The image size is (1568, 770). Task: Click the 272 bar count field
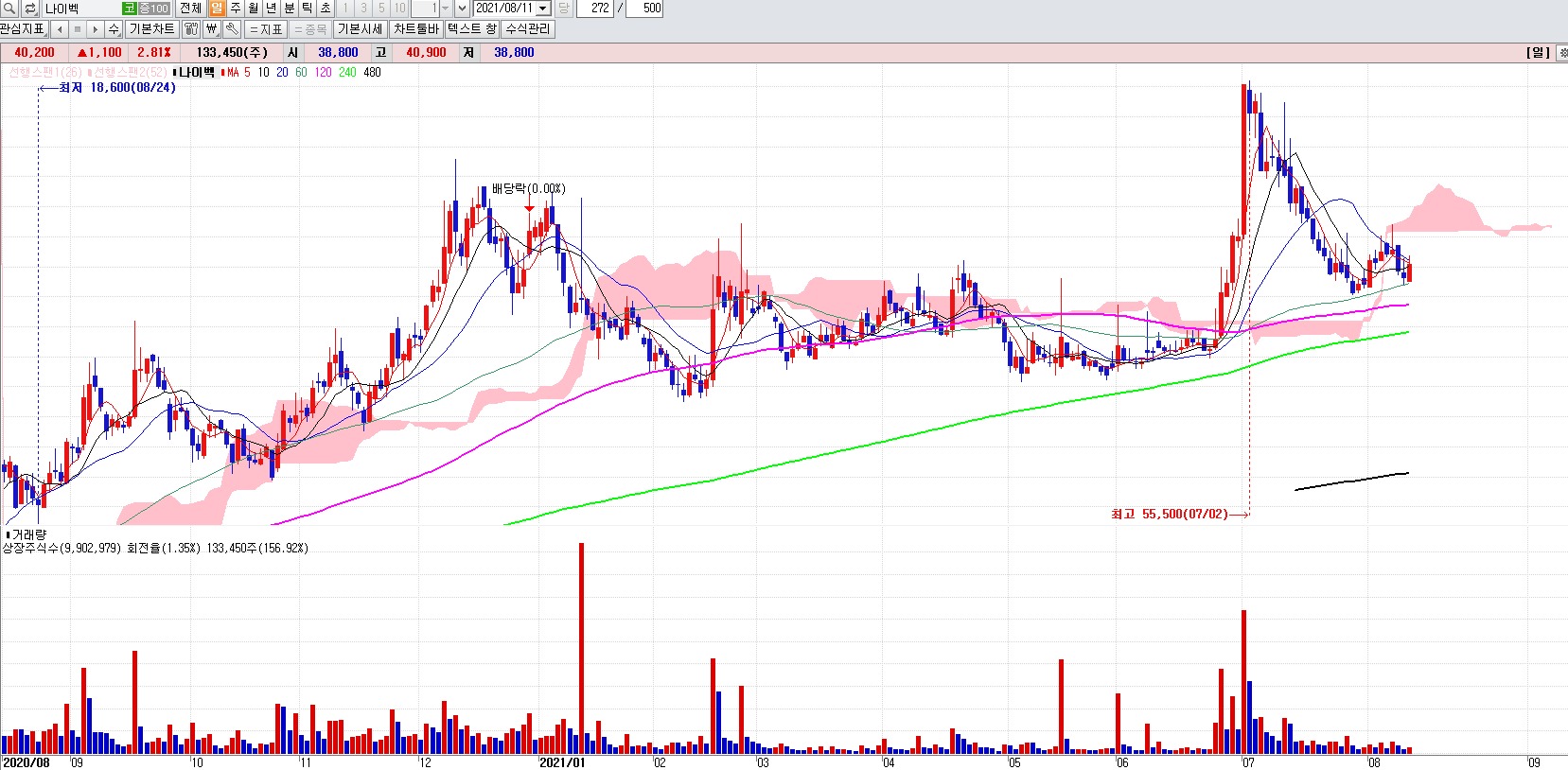click(594, 8)
